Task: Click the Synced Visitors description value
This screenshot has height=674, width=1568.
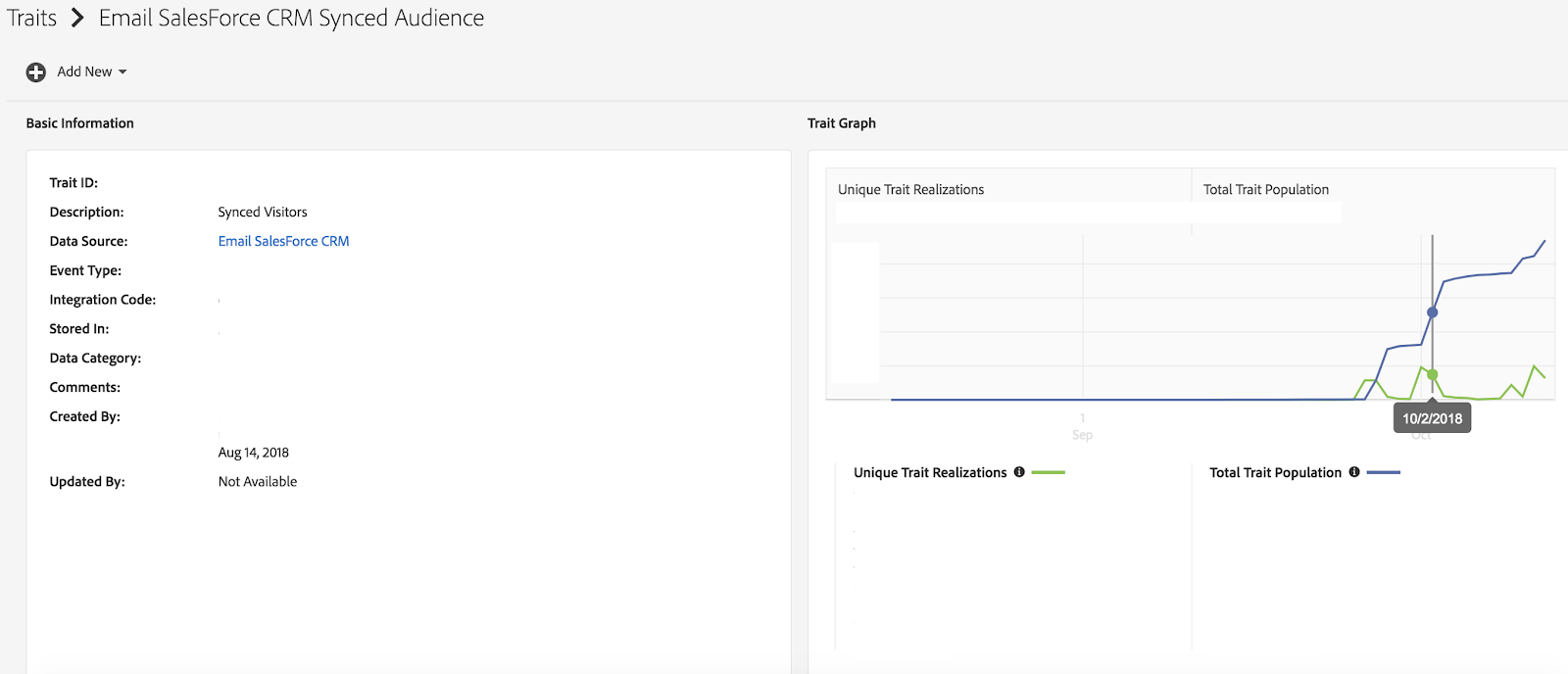Action: (x=263, y=212)
